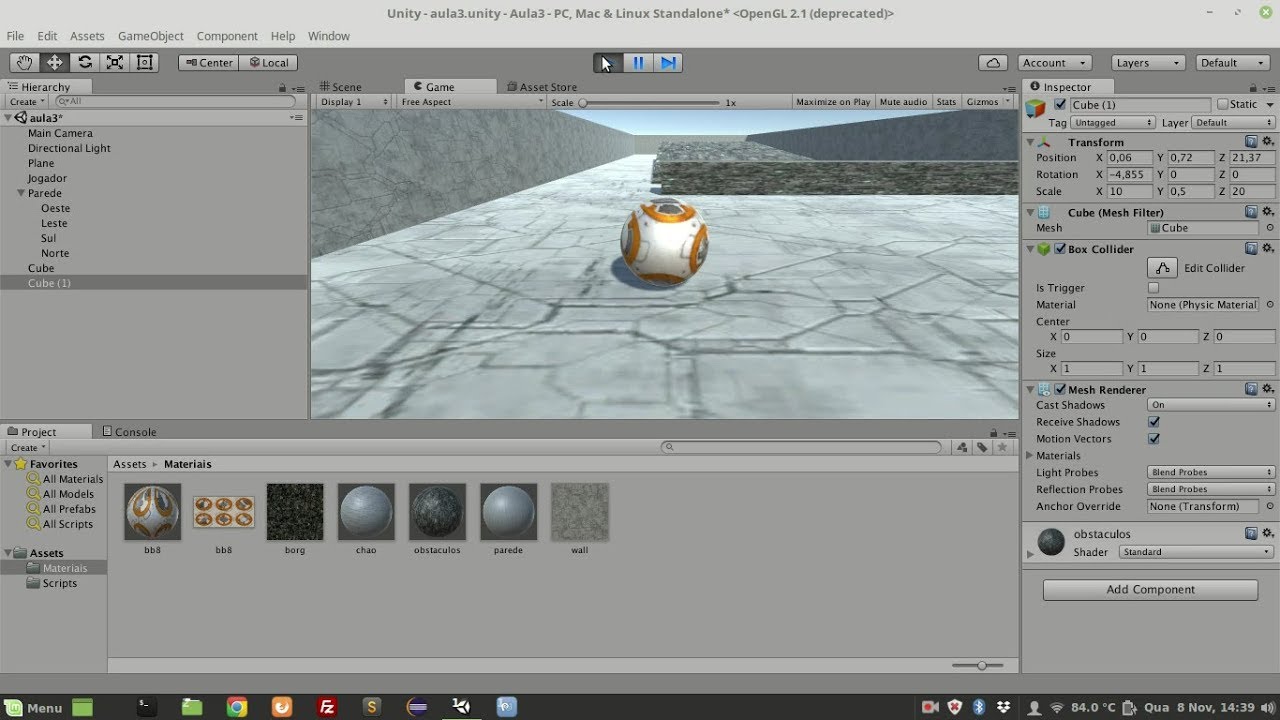Enable the Is Trigger checkbox
Screen dimensions: 1280x720
[x=1153, y=288]
